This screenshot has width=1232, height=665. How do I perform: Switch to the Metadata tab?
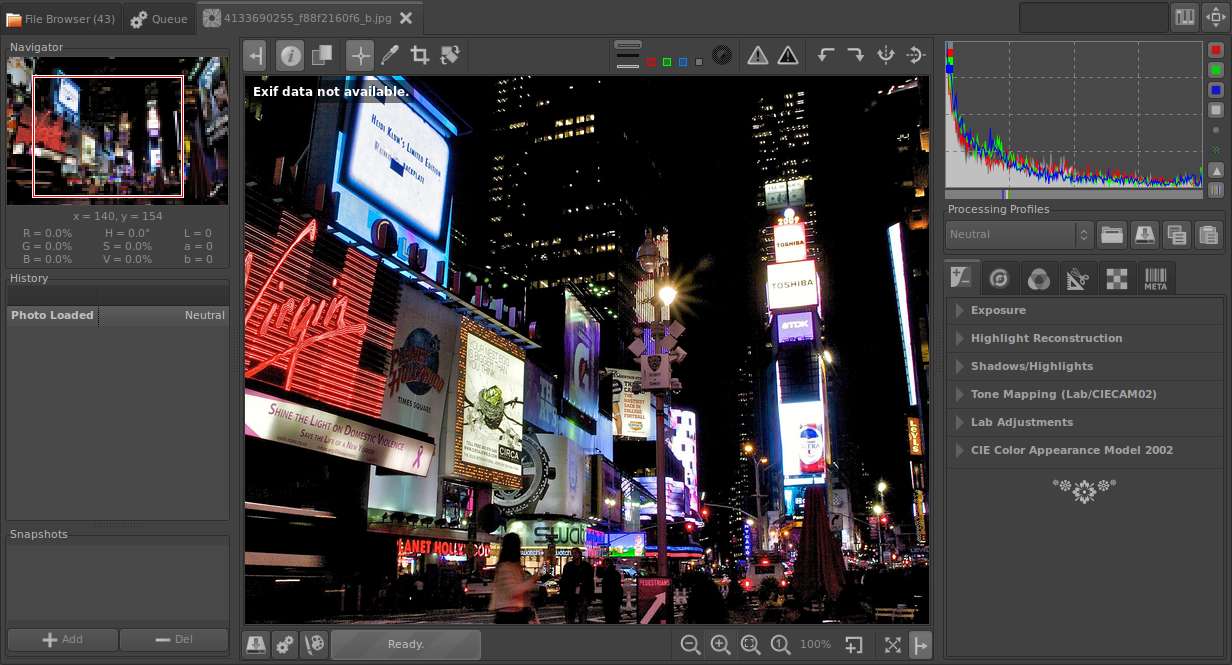pos(1155,278)
